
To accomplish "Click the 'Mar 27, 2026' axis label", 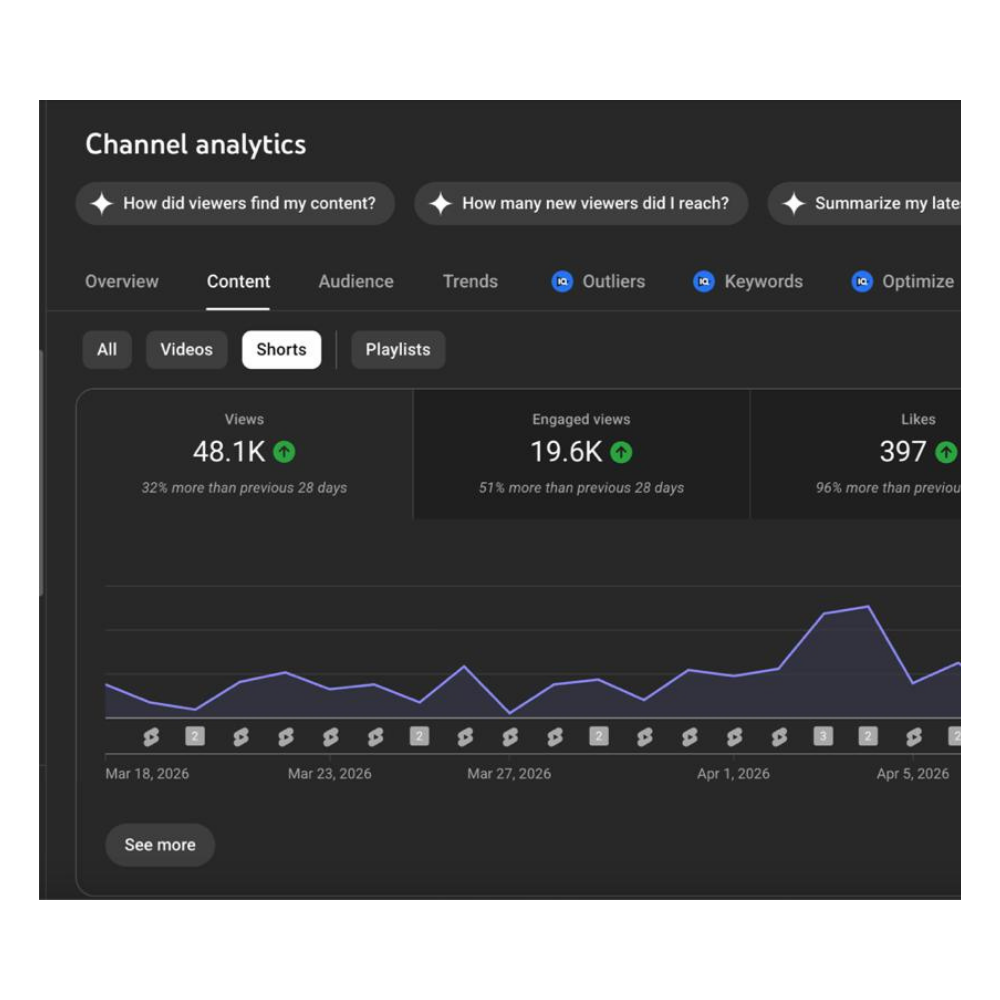I will point(509,774).
